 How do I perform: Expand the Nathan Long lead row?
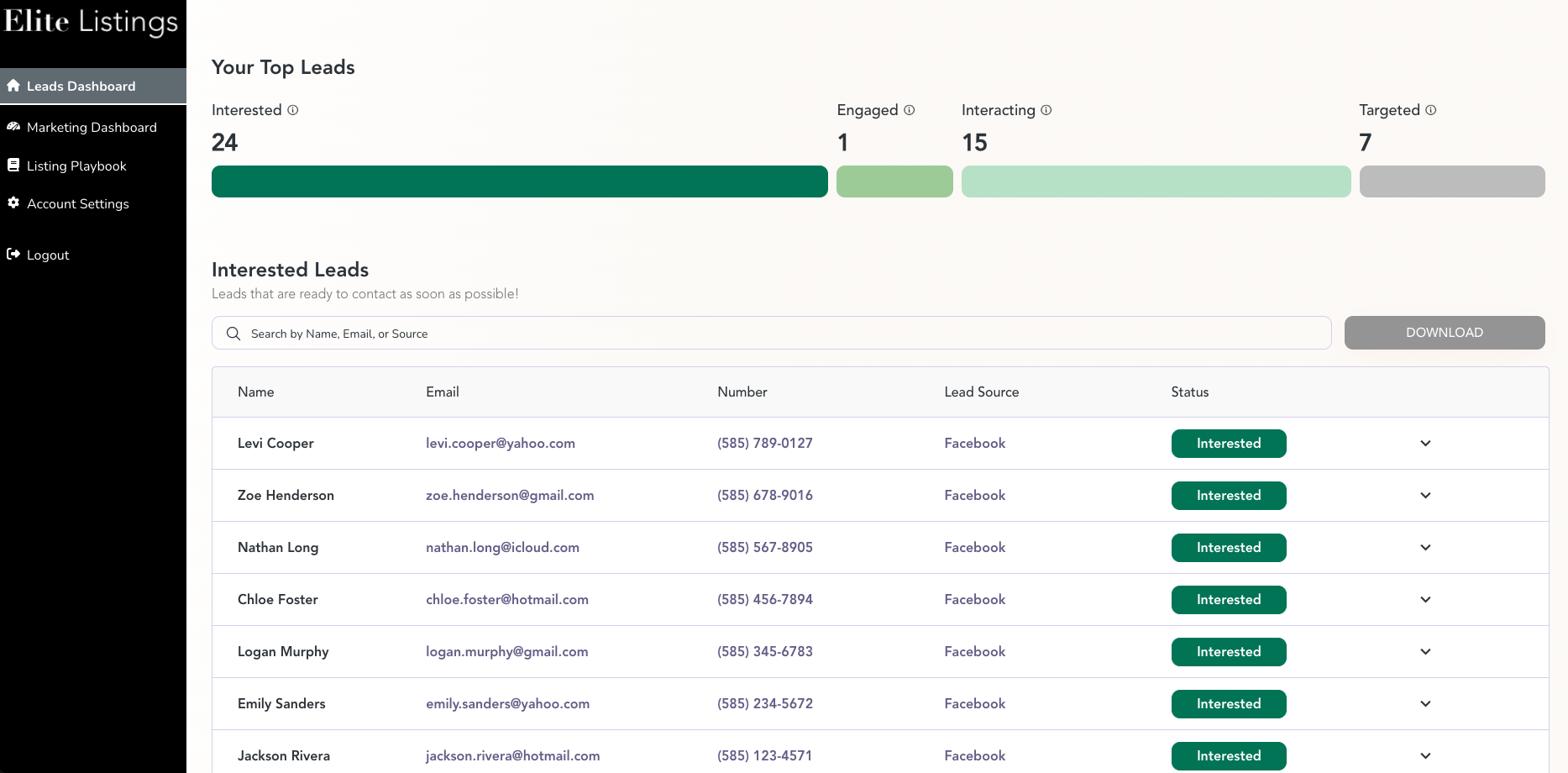coord(1425,548)
